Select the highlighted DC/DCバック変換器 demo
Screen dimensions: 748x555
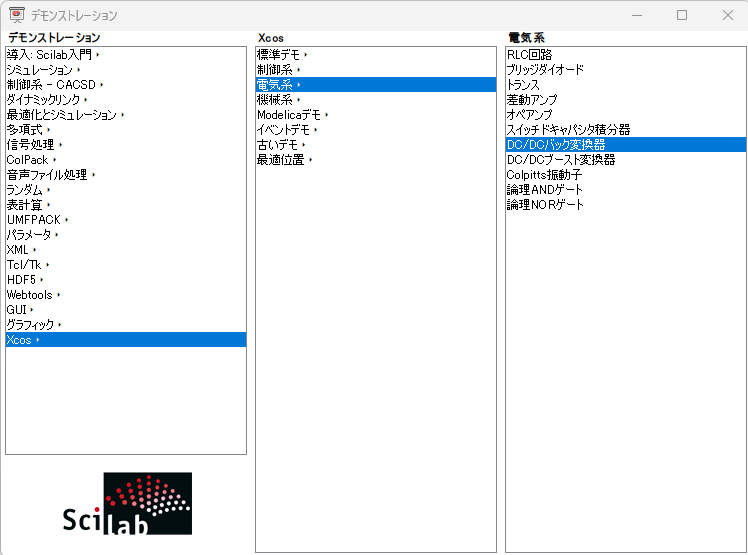pyautogui.click(x=626, y=145)
